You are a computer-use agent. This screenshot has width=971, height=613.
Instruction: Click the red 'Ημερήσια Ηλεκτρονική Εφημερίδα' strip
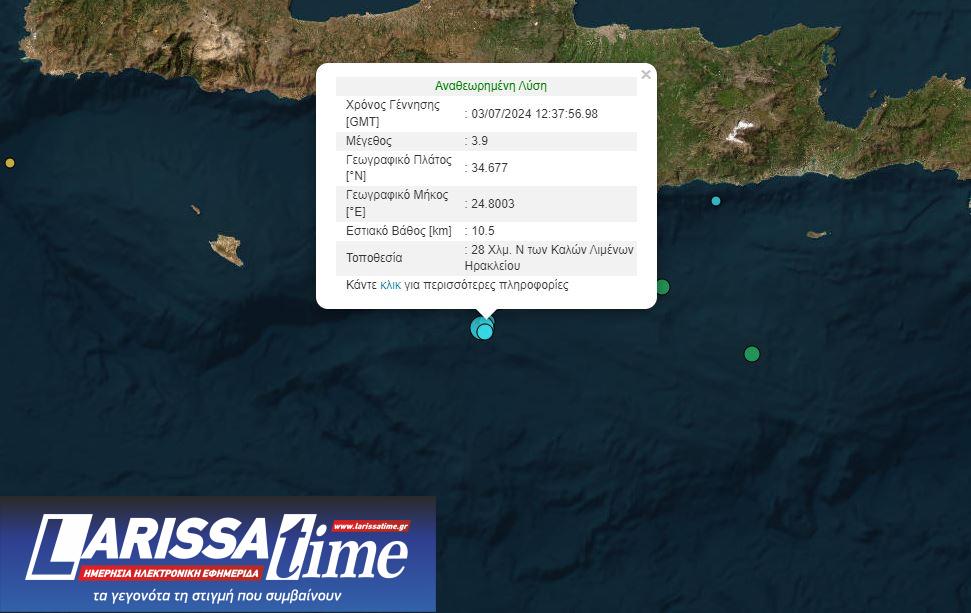pyautogui.click(x=170, y=574)
